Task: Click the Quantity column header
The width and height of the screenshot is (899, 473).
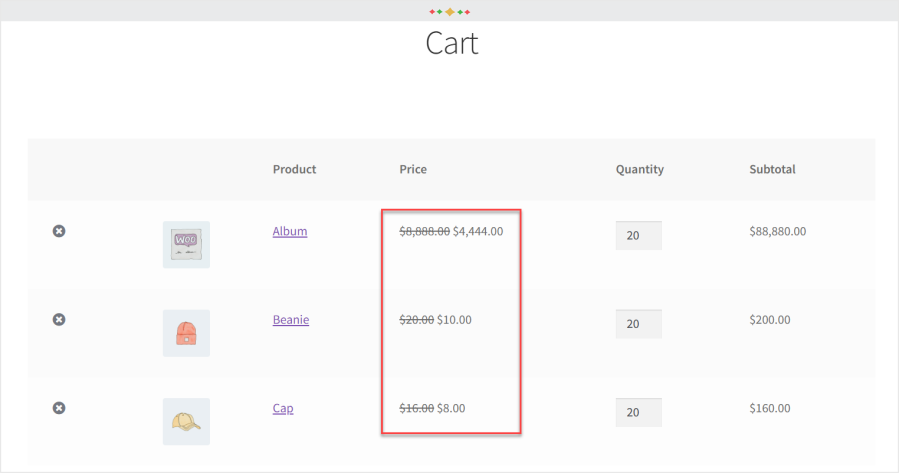Action: [640, 169]
